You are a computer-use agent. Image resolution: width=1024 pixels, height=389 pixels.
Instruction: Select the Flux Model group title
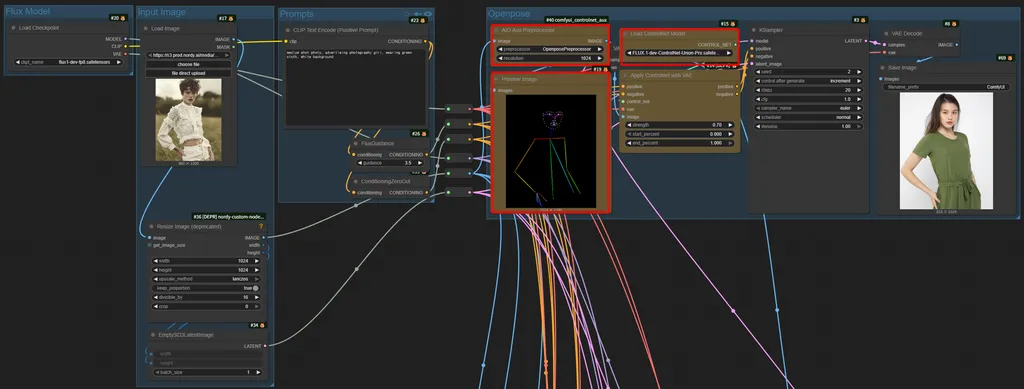(27, 11)
